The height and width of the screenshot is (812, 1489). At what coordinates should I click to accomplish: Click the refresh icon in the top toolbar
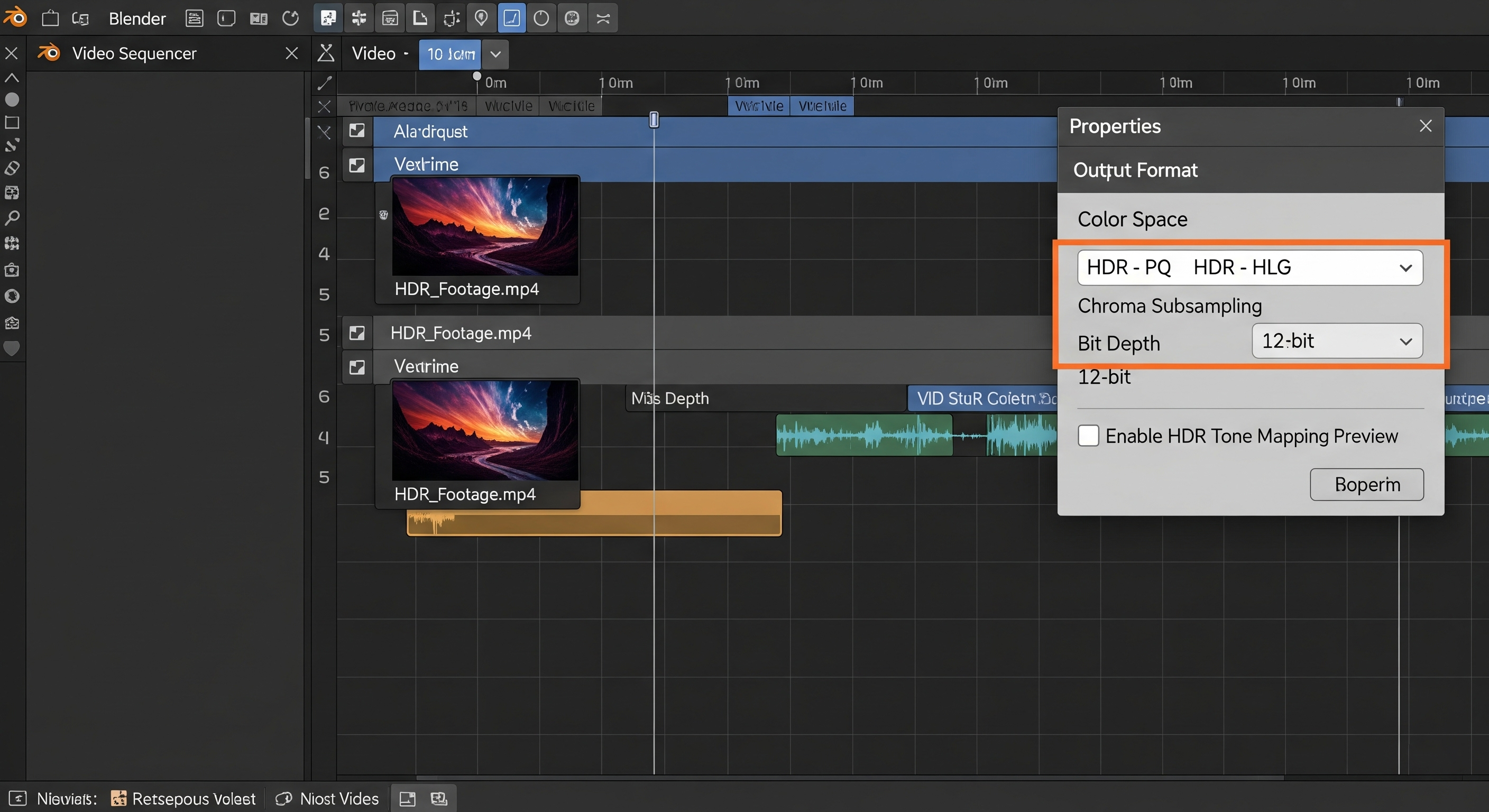(291, 18)
